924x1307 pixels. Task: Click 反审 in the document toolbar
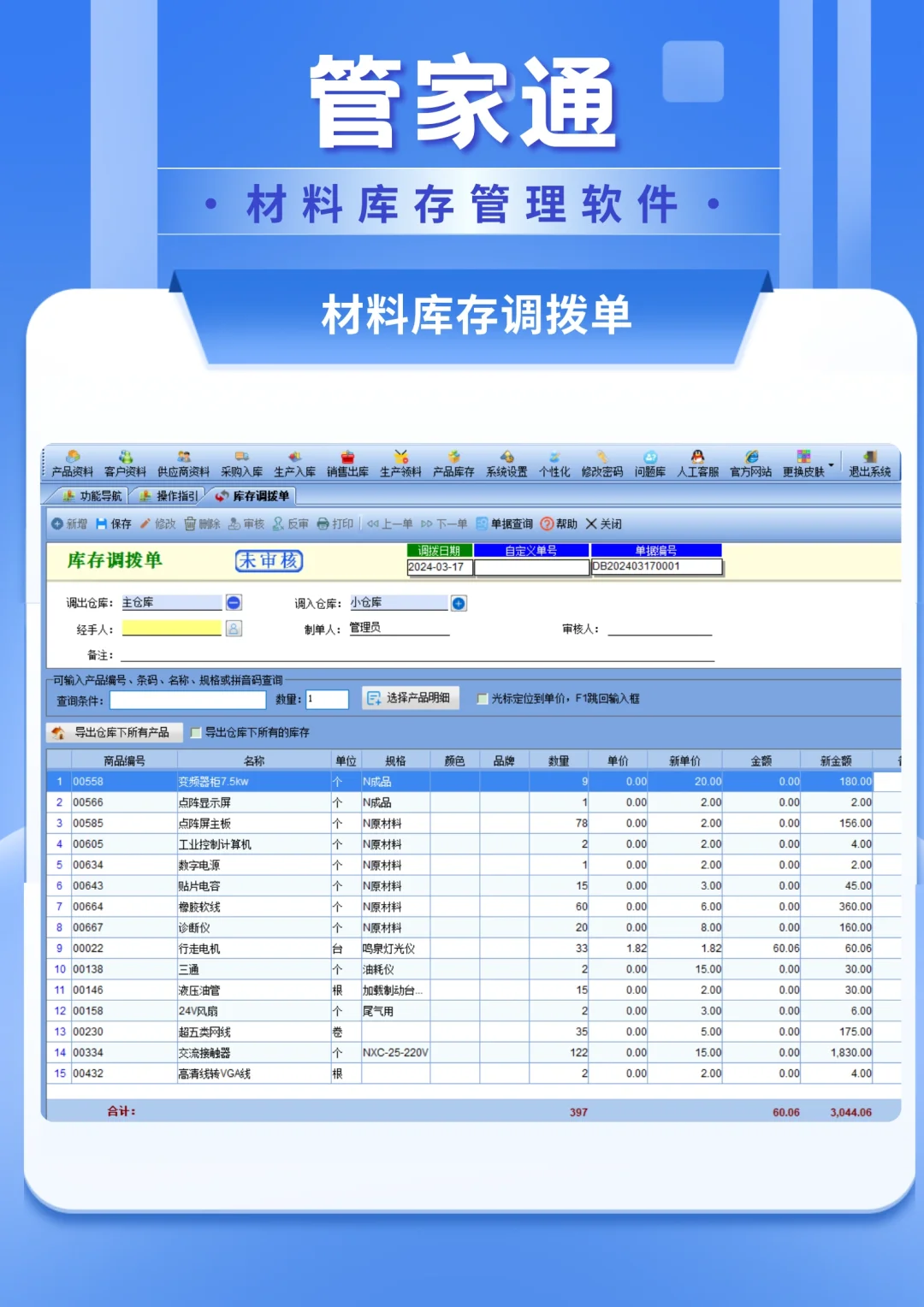tap(291, 523)
